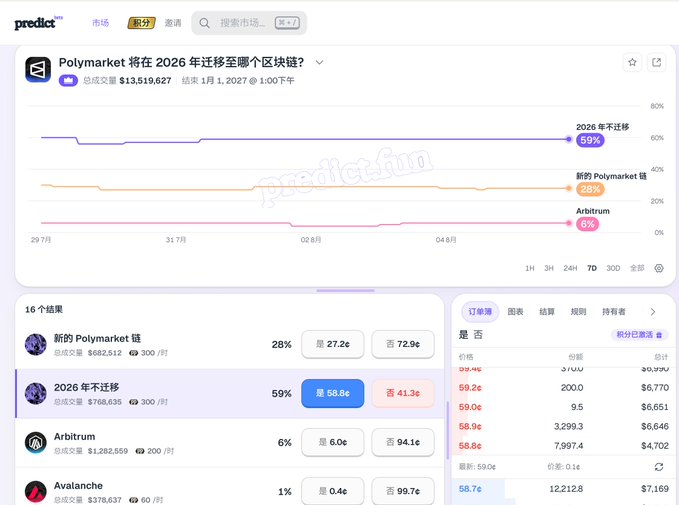Viewport: 679px width, 505px height.
Task: Click the 新的 Polymarket 链 avatar icon
Action: click(36, 345)
